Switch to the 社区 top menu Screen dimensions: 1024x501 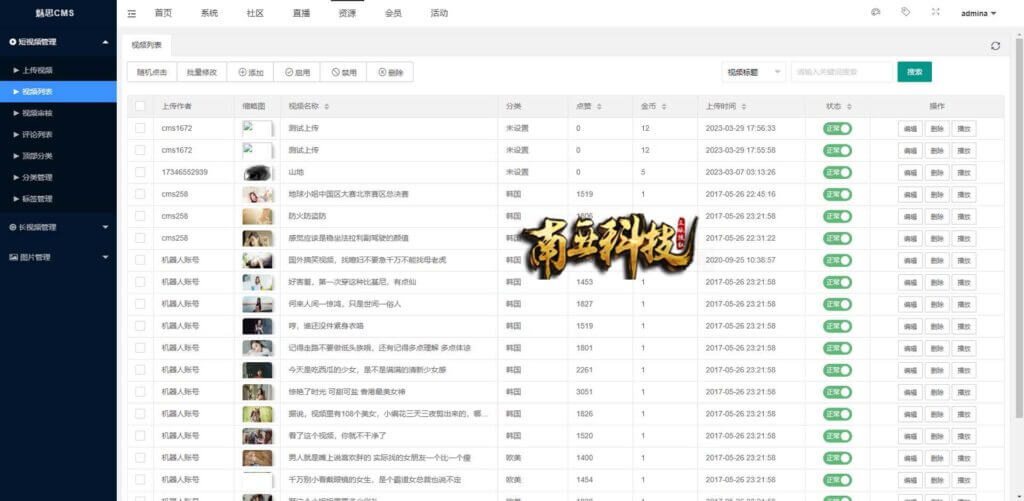255,14
